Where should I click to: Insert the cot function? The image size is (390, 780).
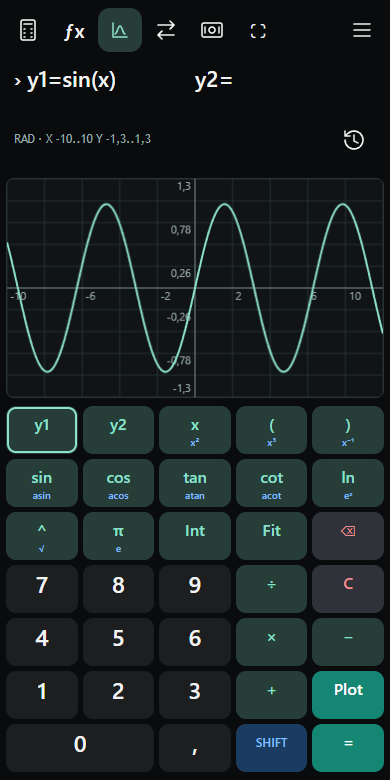(x=272, y=483)
